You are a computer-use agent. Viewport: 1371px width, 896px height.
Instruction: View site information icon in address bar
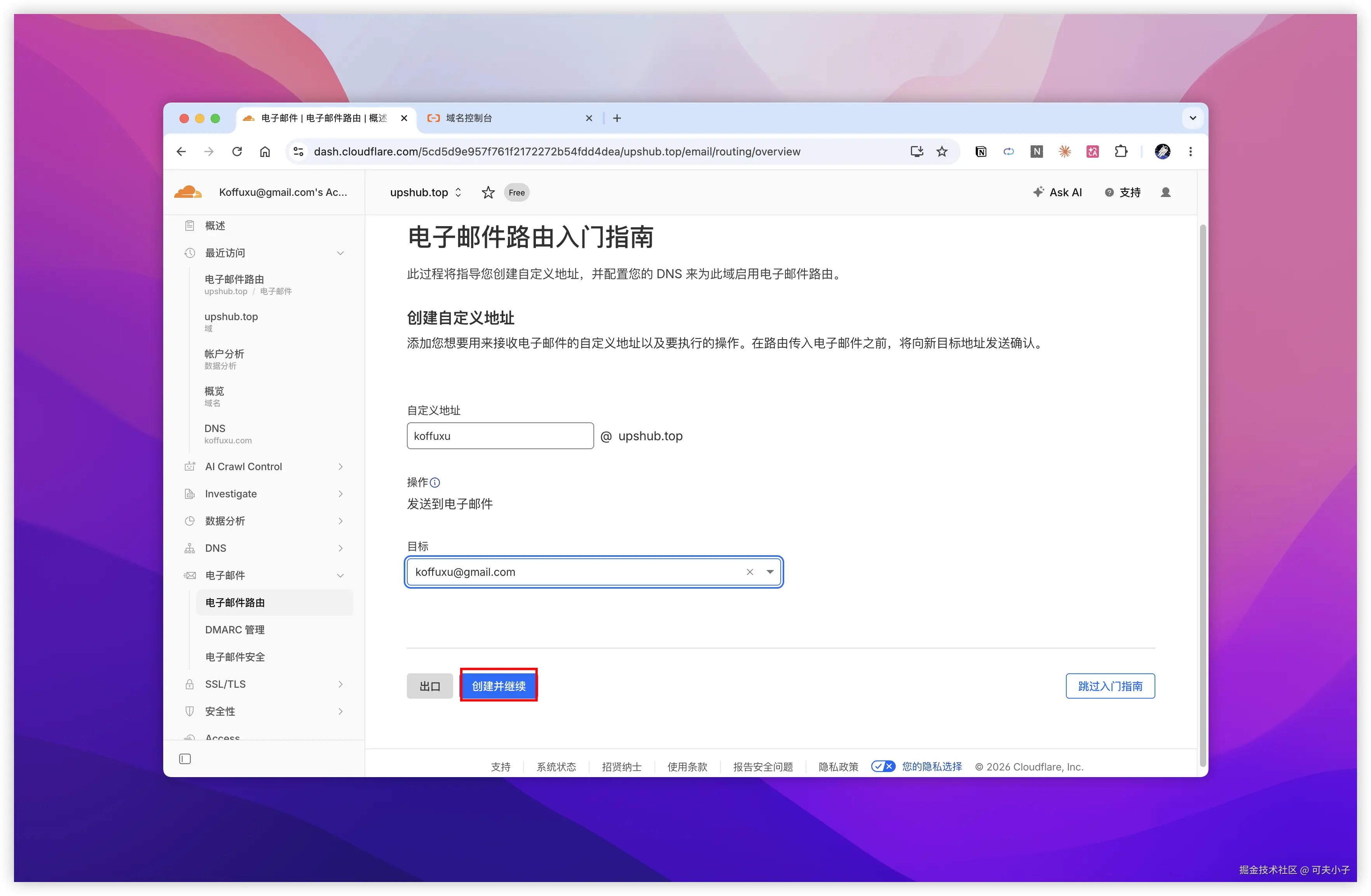298,152
